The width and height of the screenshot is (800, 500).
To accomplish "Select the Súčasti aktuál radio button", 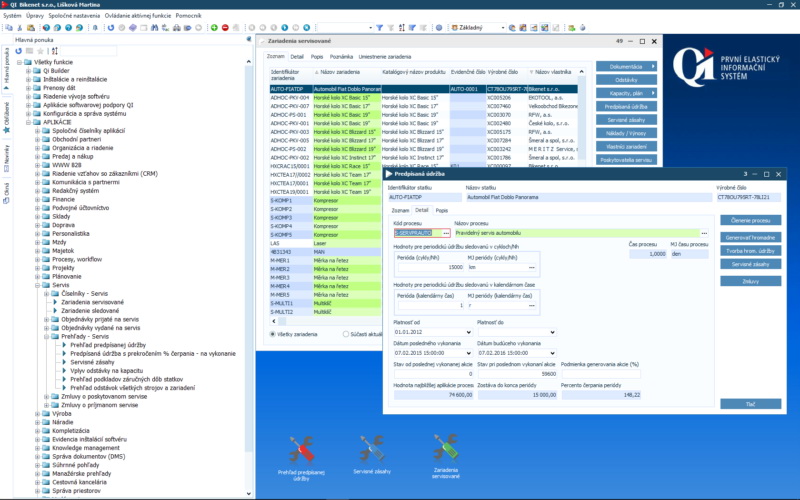I will coord(346,334).
